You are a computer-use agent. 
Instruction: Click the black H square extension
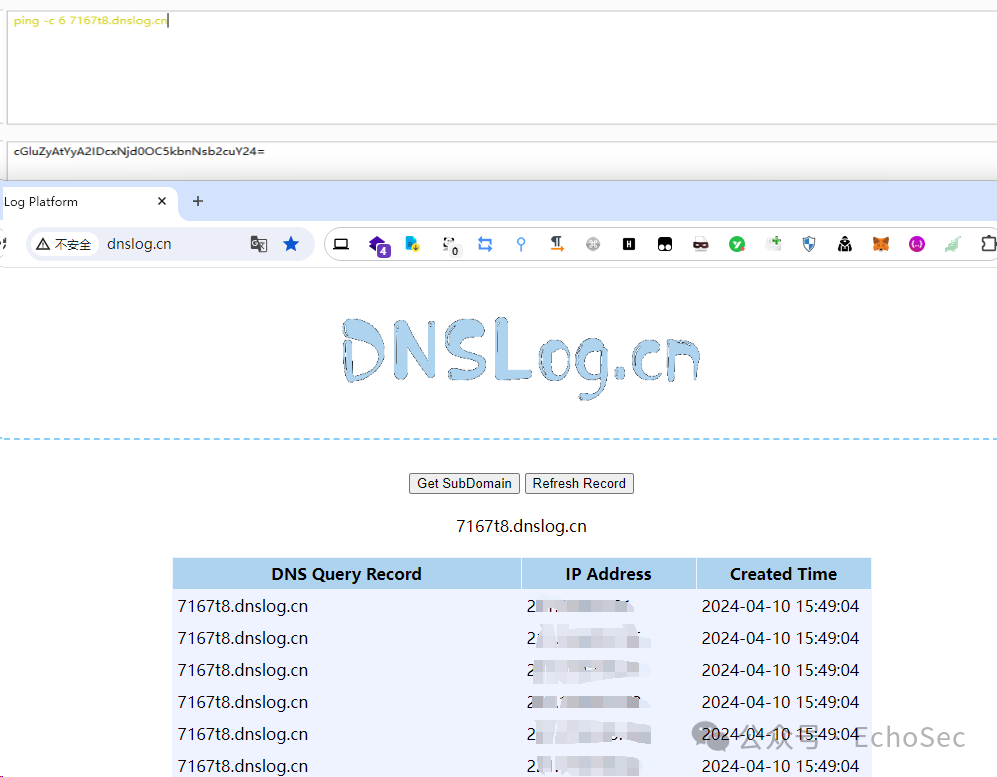629,244
